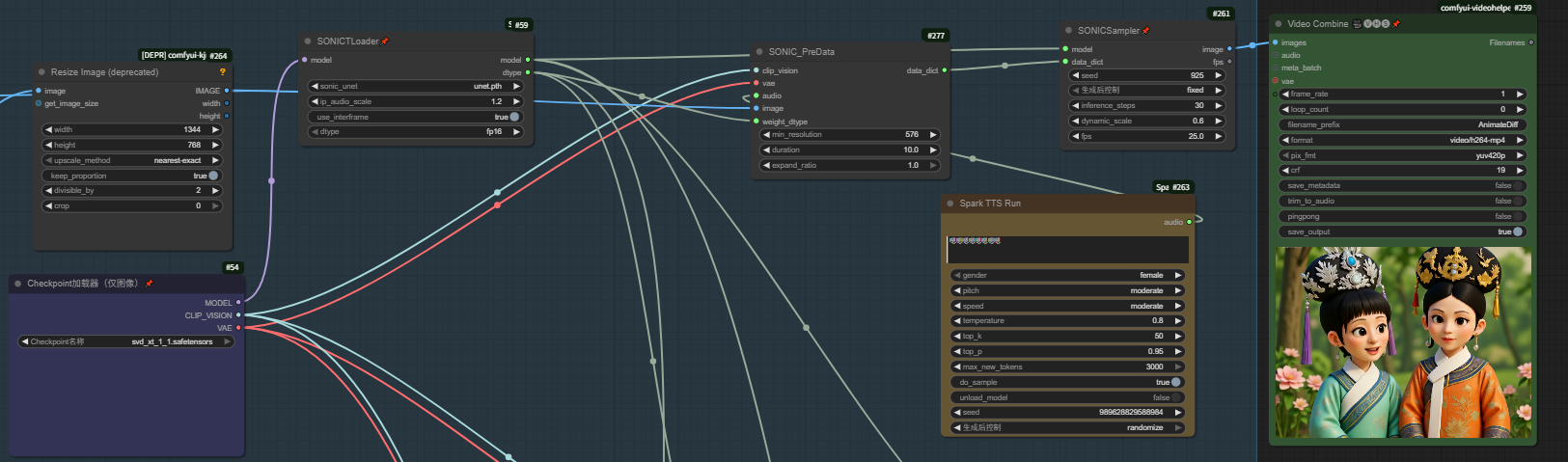Screen dimensions: 1568x462
Task: Toggle use_interframe in SONICTLoader
Action: click(416, 117)
